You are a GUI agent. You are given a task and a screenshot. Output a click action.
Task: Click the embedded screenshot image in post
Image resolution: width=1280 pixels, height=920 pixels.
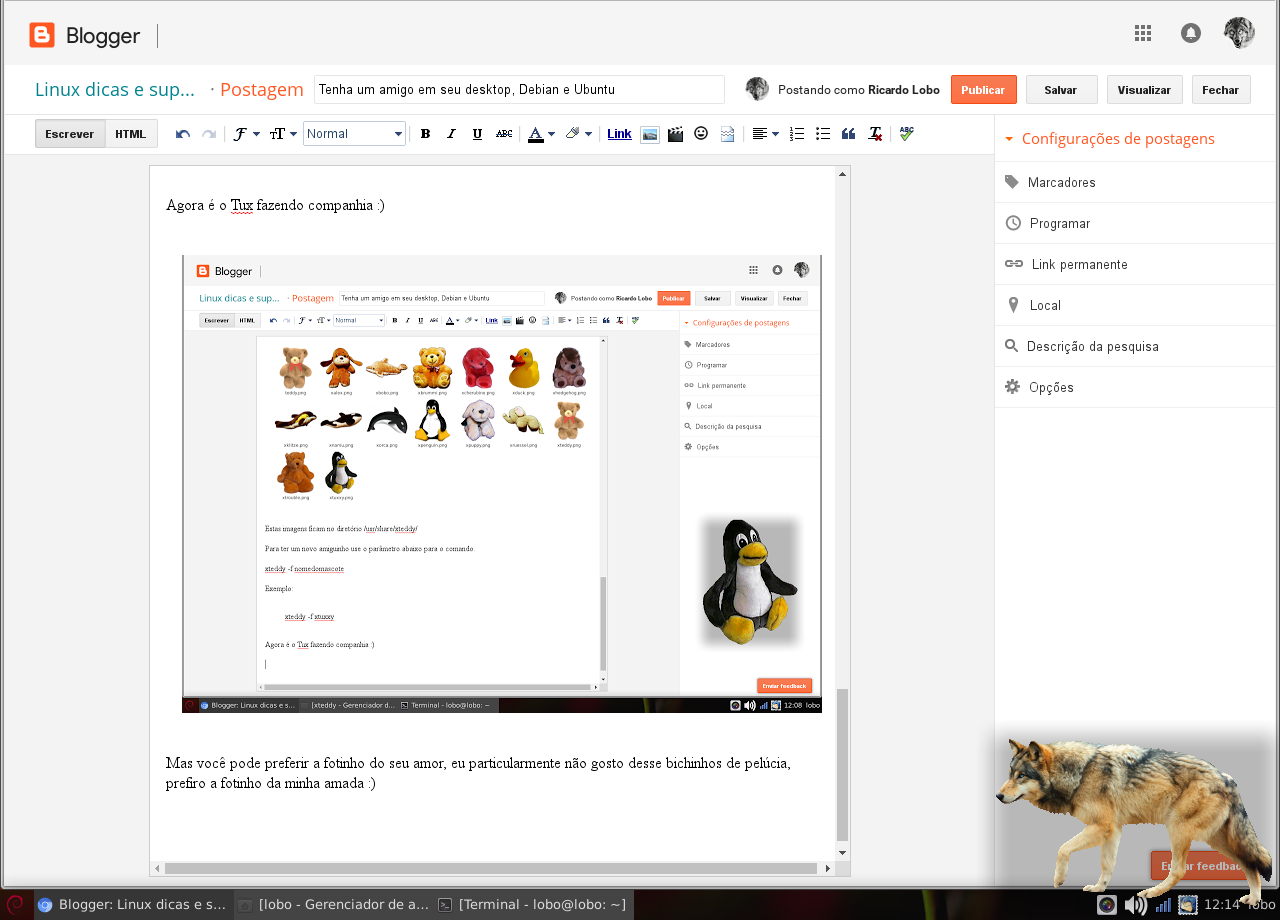(502, 484)
